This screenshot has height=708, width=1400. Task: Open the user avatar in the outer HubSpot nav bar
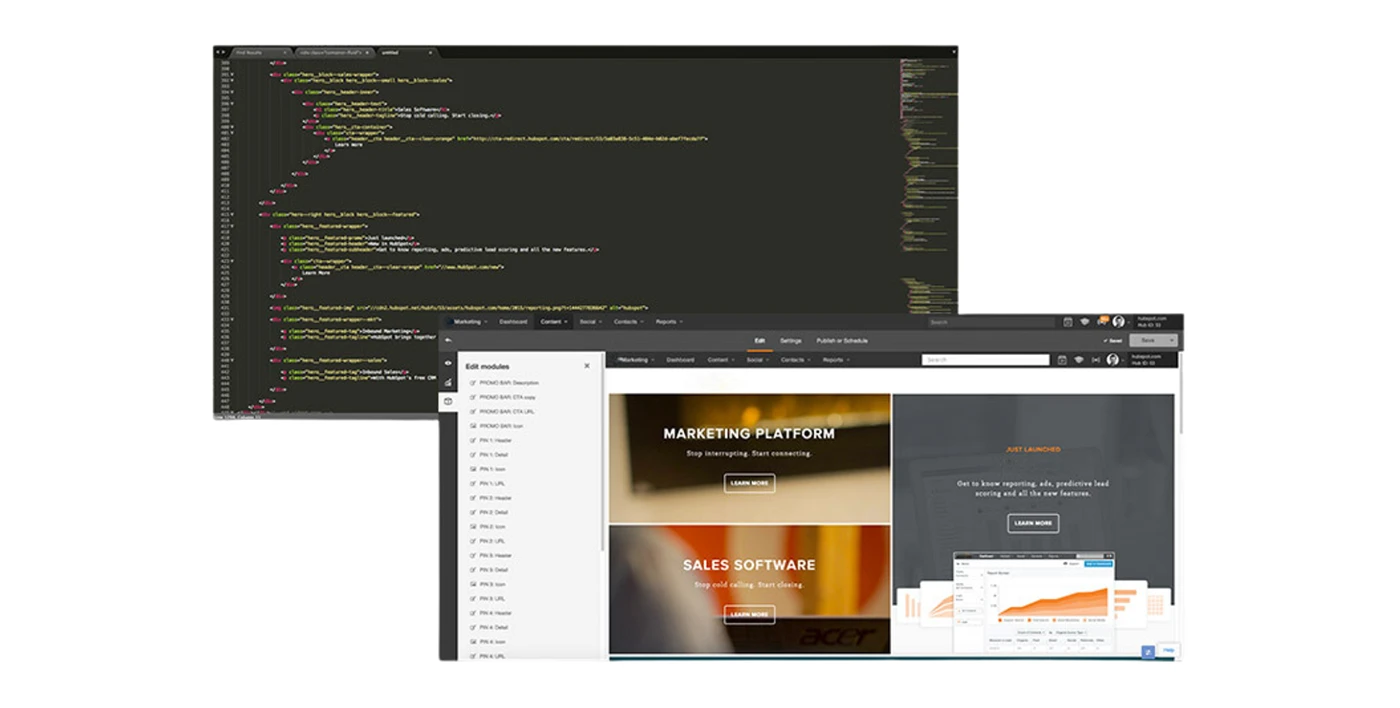coord(1118,322)
